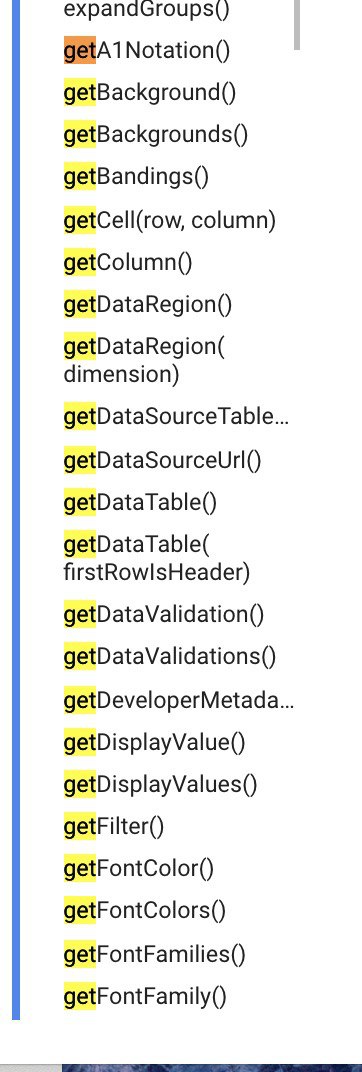Select the truncated getDataSourceTable… entry

click(177, 416)
